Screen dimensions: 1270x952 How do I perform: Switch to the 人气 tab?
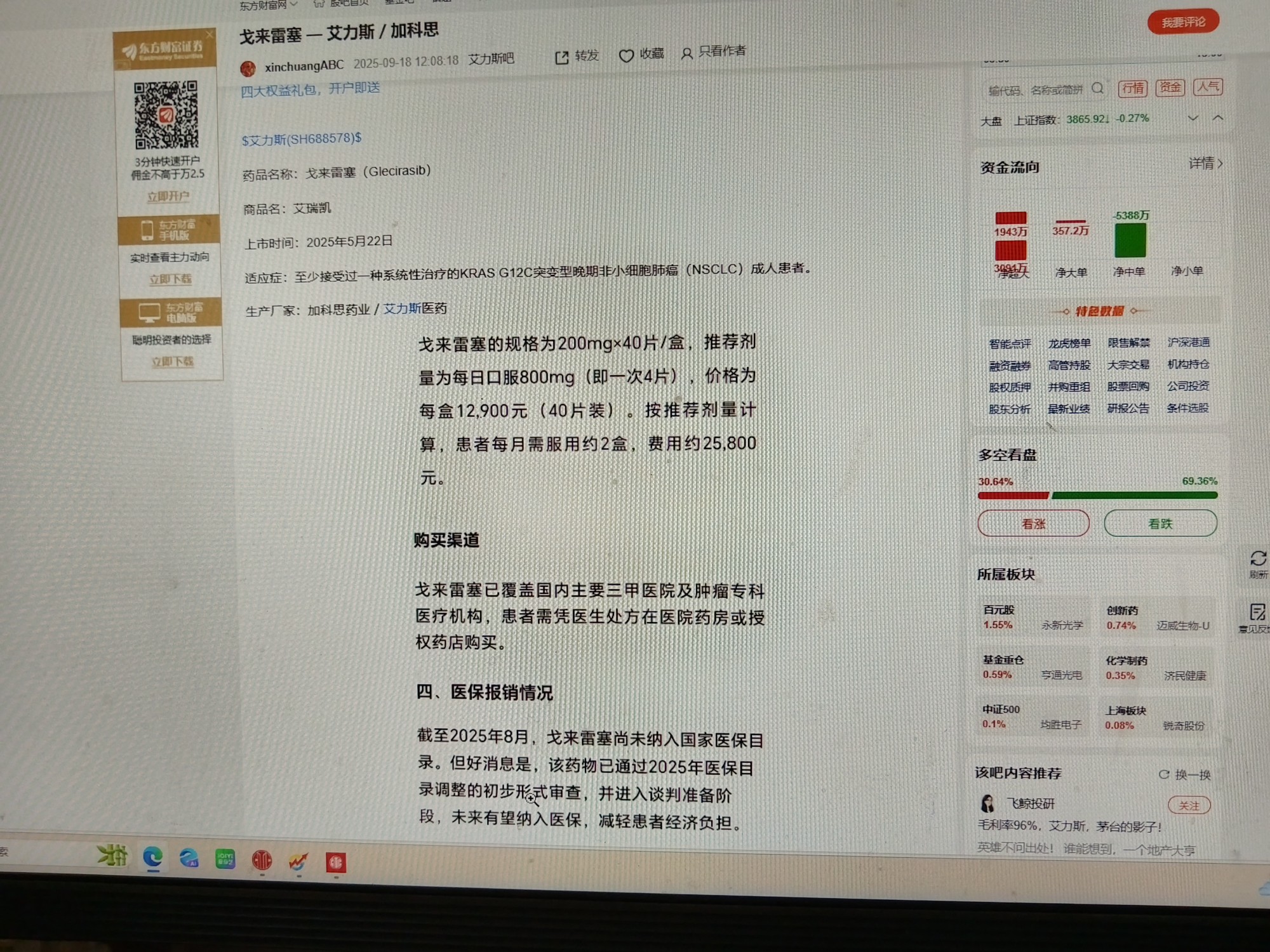tap(1208, 87)
